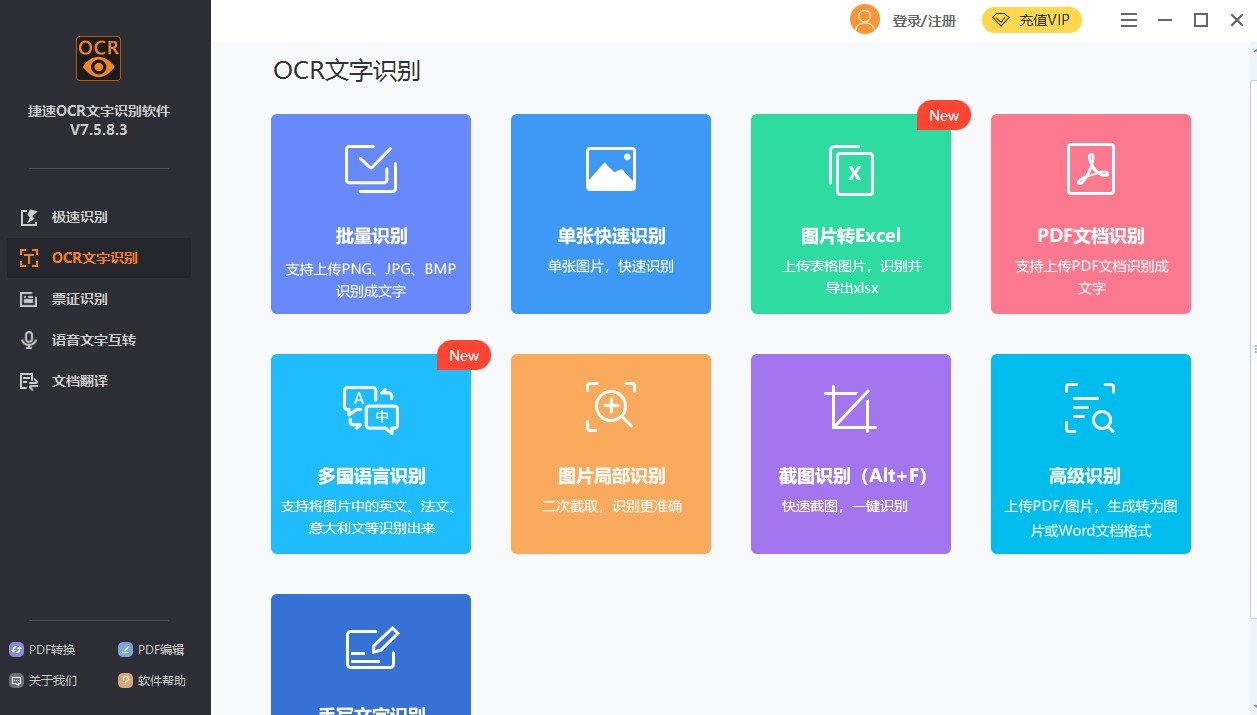Launch PDF文档识别 recognition
1257x715 pixels.
click(x=1090, y=214)
